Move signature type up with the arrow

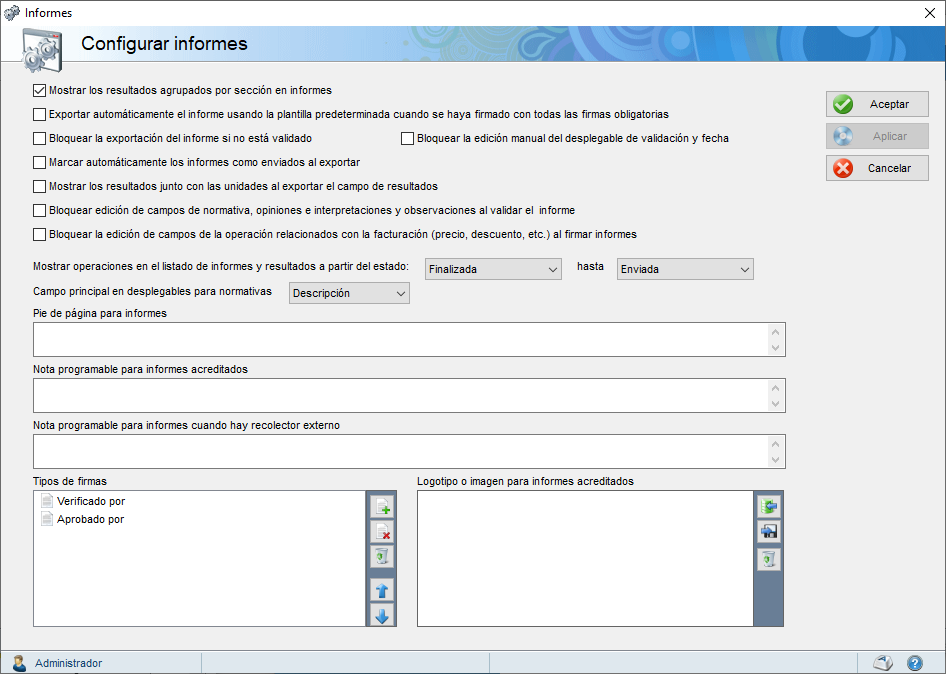point(382,590)
